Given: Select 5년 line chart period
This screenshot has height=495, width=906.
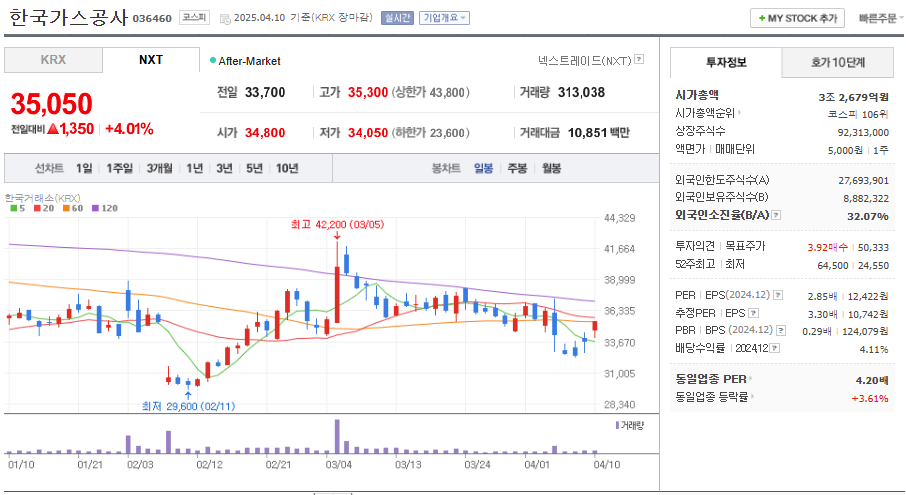Looking at the screenshot, I should [x=254, y=168].
